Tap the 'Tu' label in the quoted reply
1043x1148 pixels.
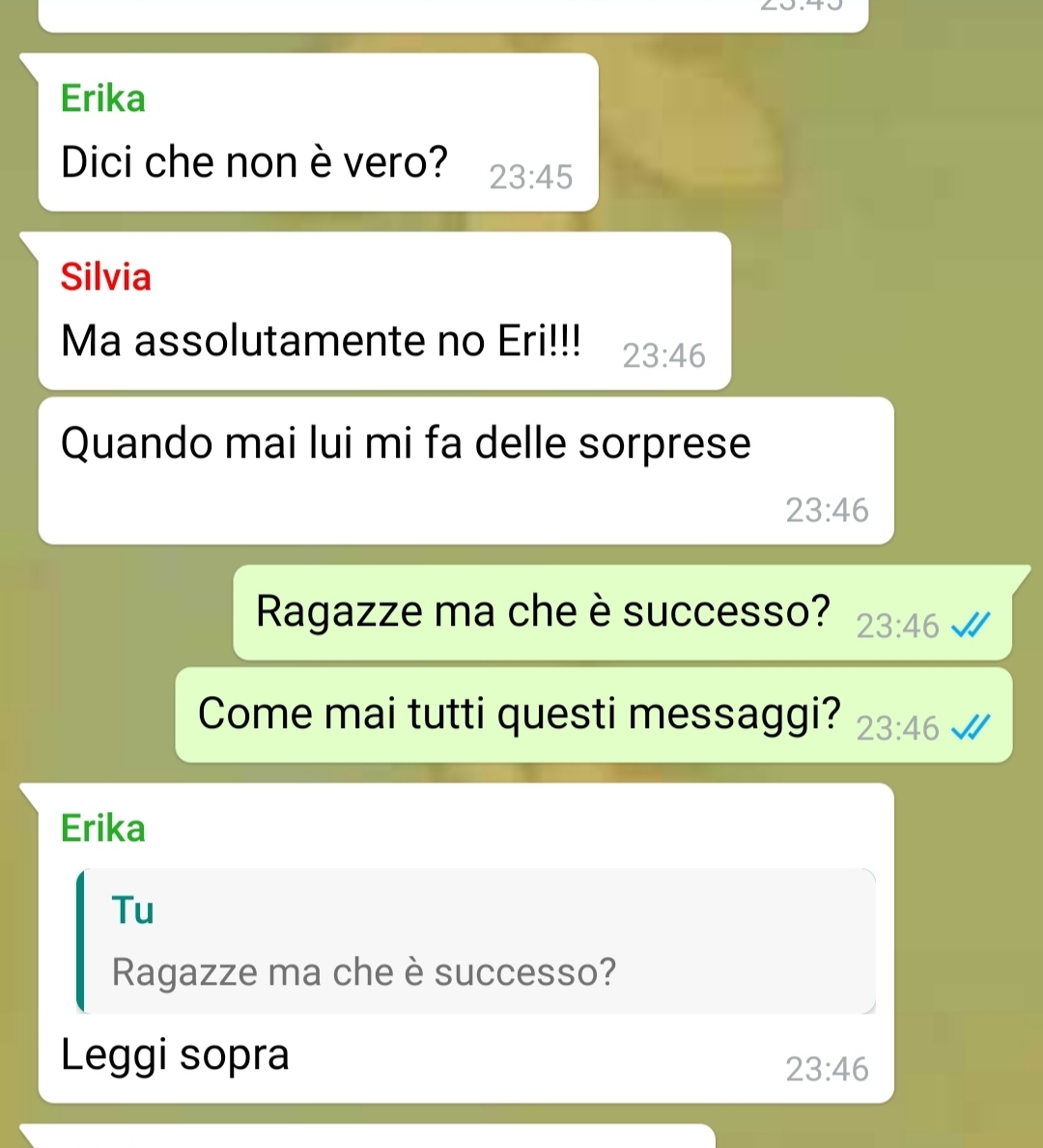coord(132,910)
